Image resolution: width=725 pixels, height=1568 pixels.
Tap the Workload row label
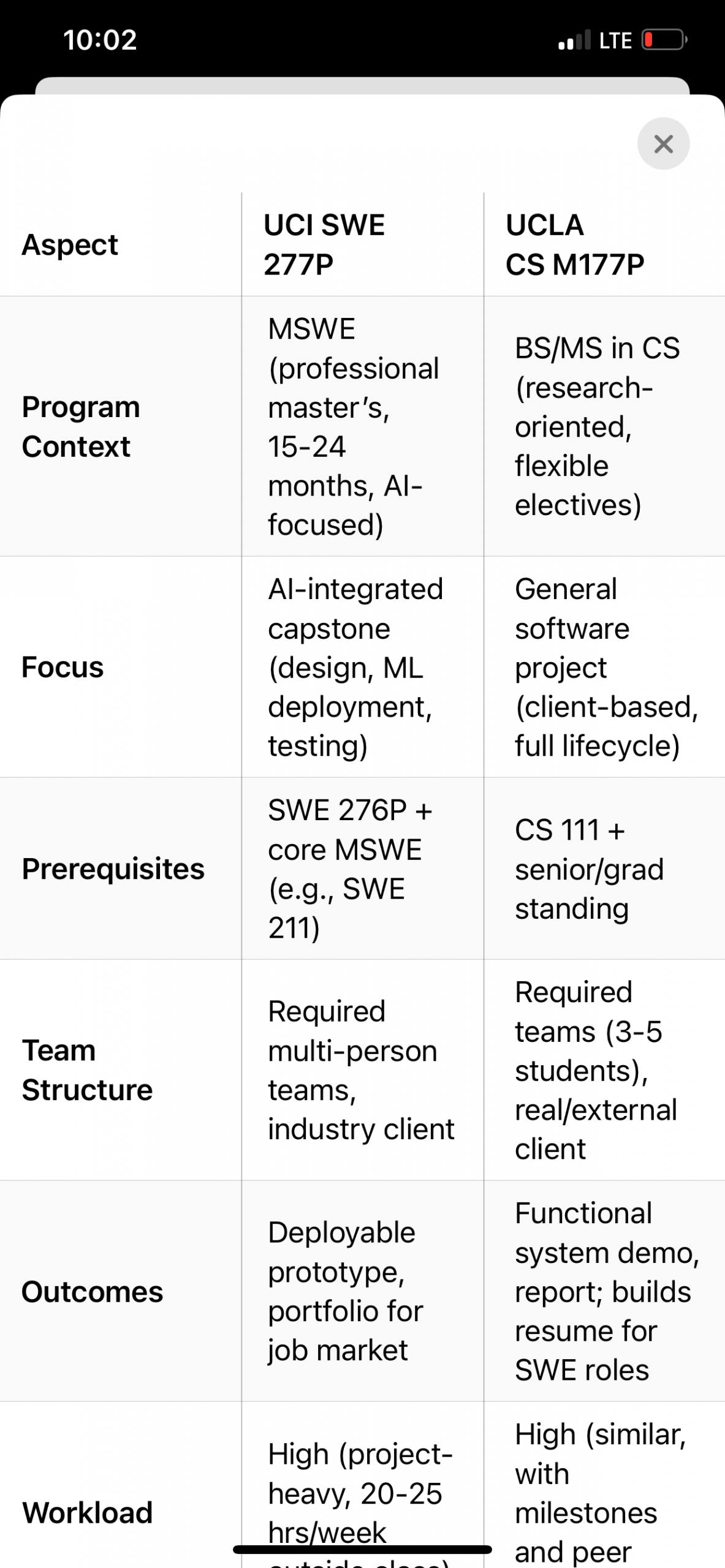click(87, 1512)
